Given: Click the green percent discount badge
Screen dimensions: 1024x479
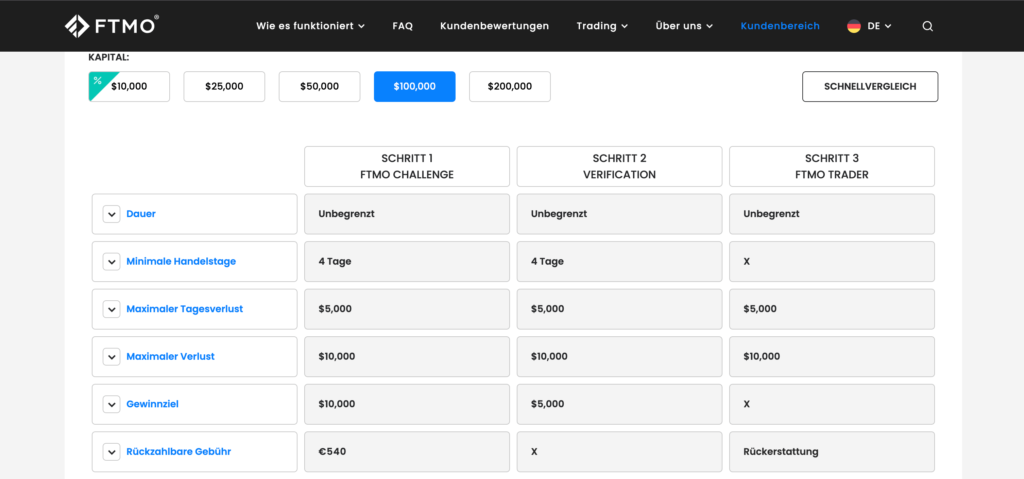Looking at the screenshot, I should pyautogui.click(x=97, y=80).
